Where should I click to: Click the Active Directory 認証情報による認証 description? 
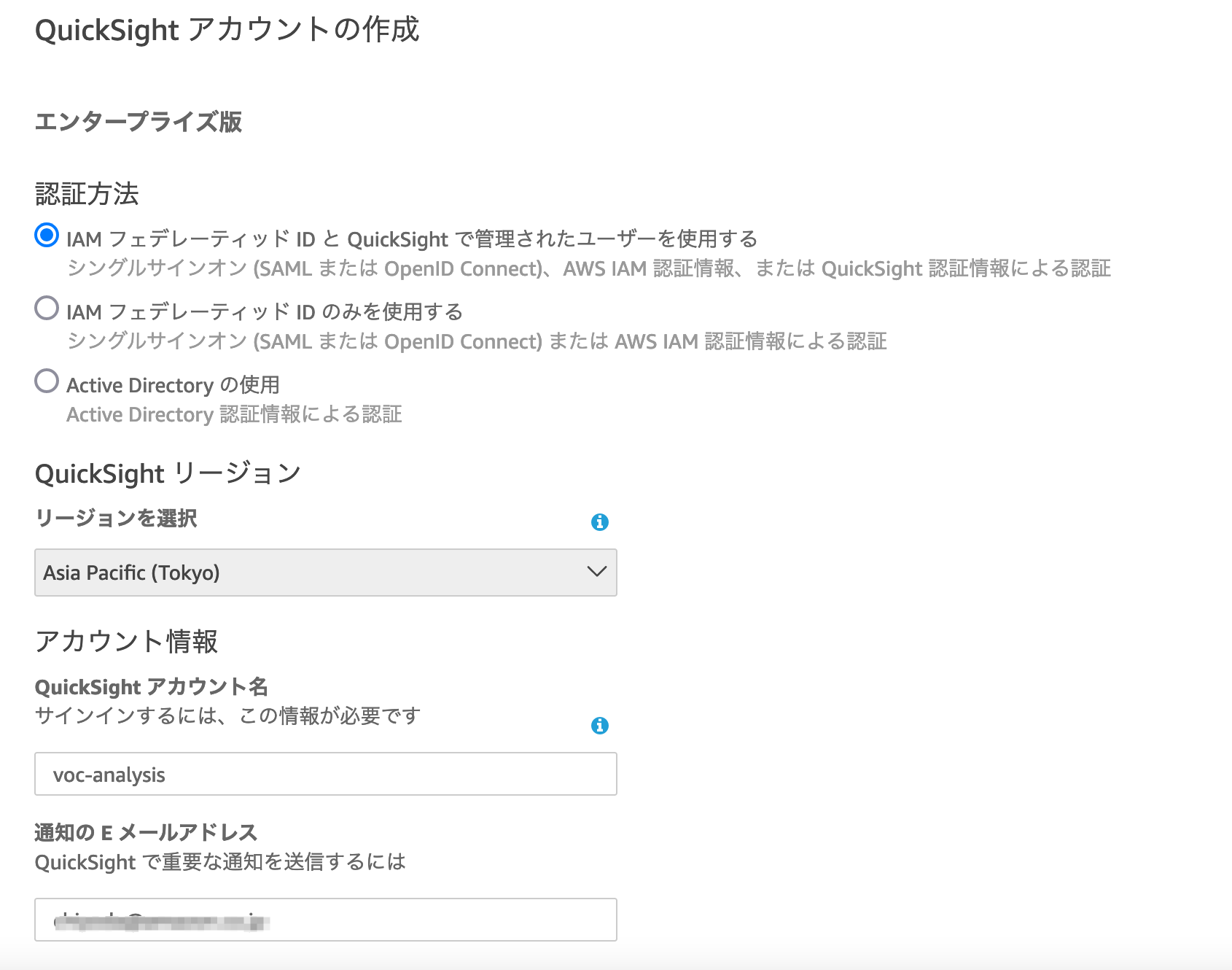point(234,414)
